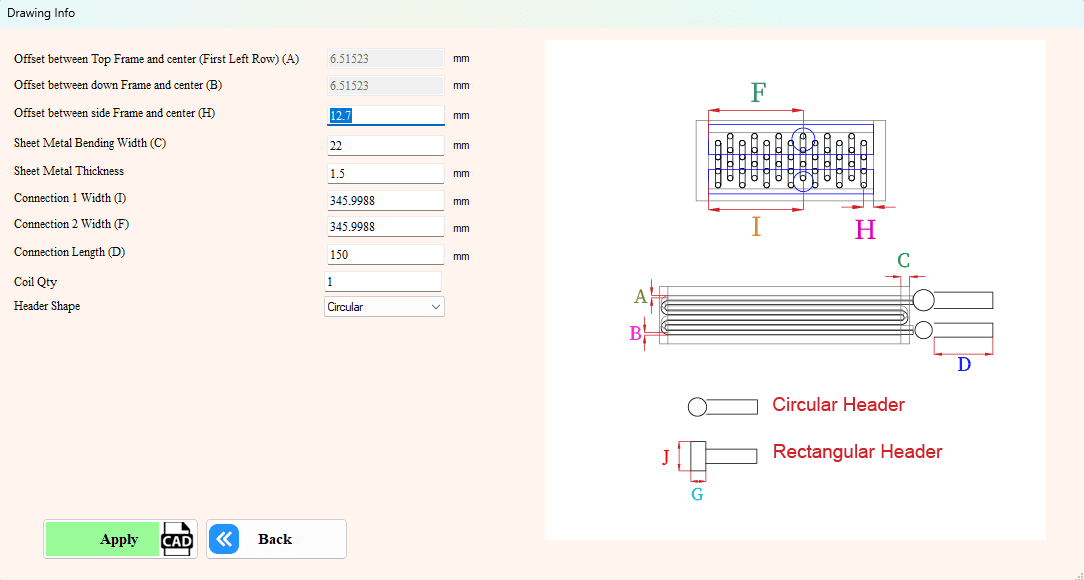
Task: Click the Connection Length (D) field
Action: click(386, 255)
